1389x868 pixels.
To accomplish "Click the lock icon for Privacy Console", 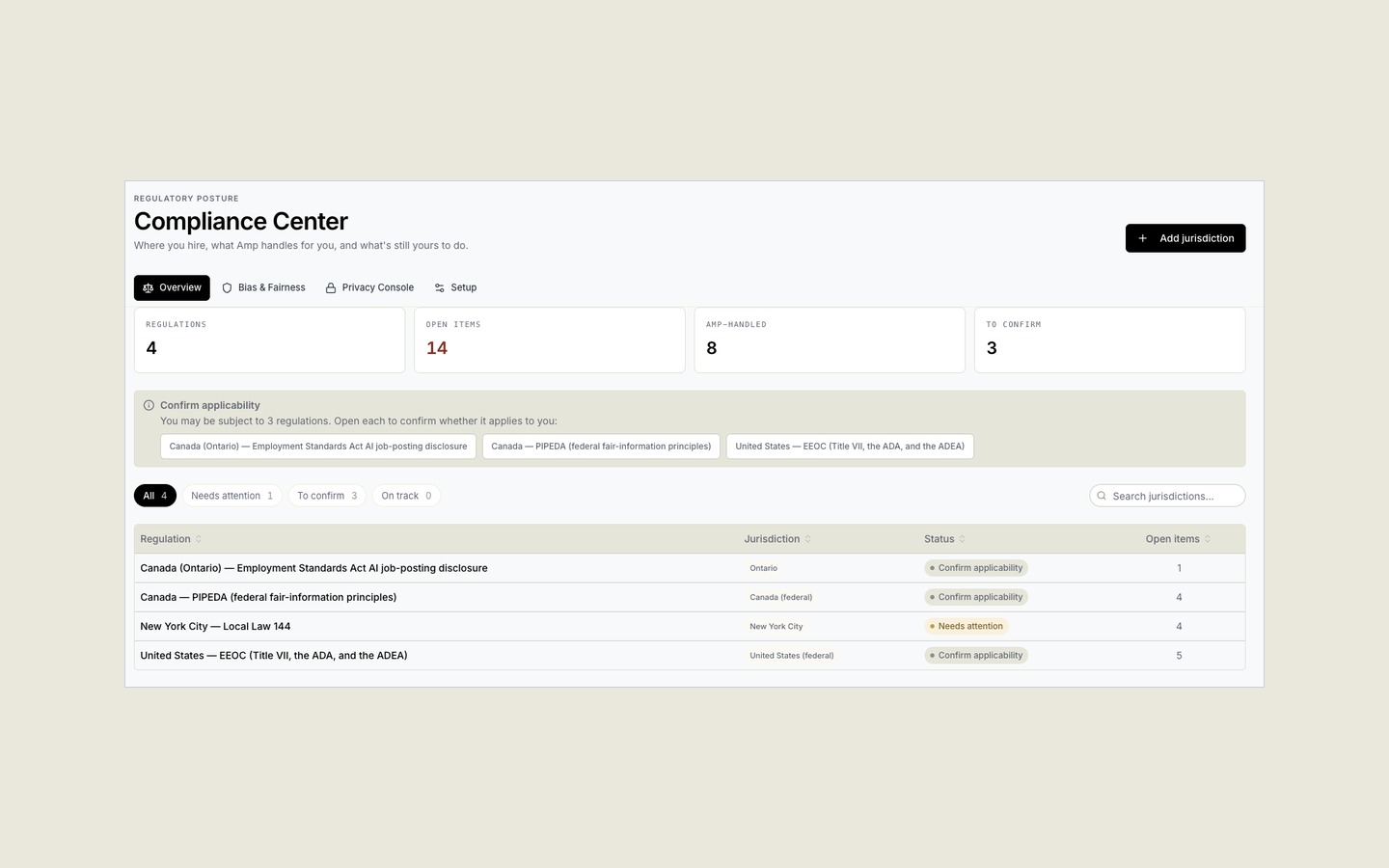I will (x=331, y=287).
